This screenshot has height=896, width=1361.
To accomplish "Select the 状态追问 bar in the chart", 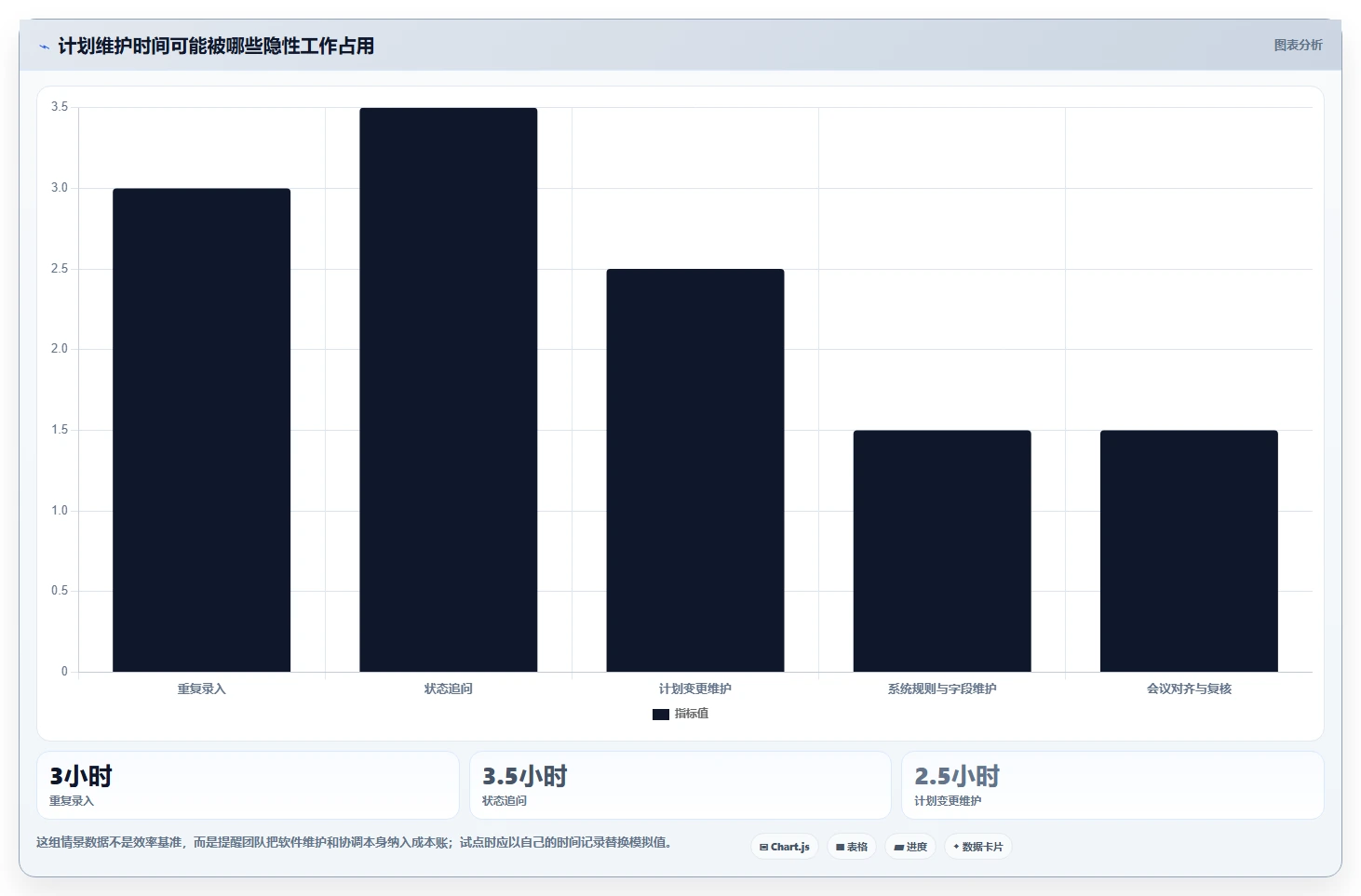I will pyautogui.click(x=449, y=390).
